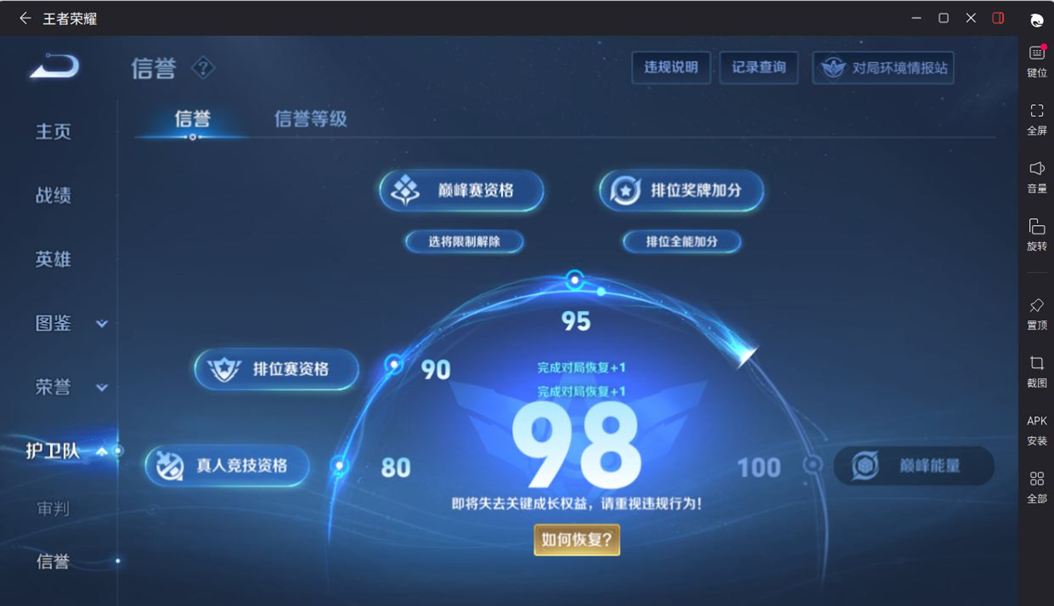The width and height of the screenshot is (1054, 606).
Task: Enable the 置顶 pin-on-top icon
Action: (x=1036, y=313)
